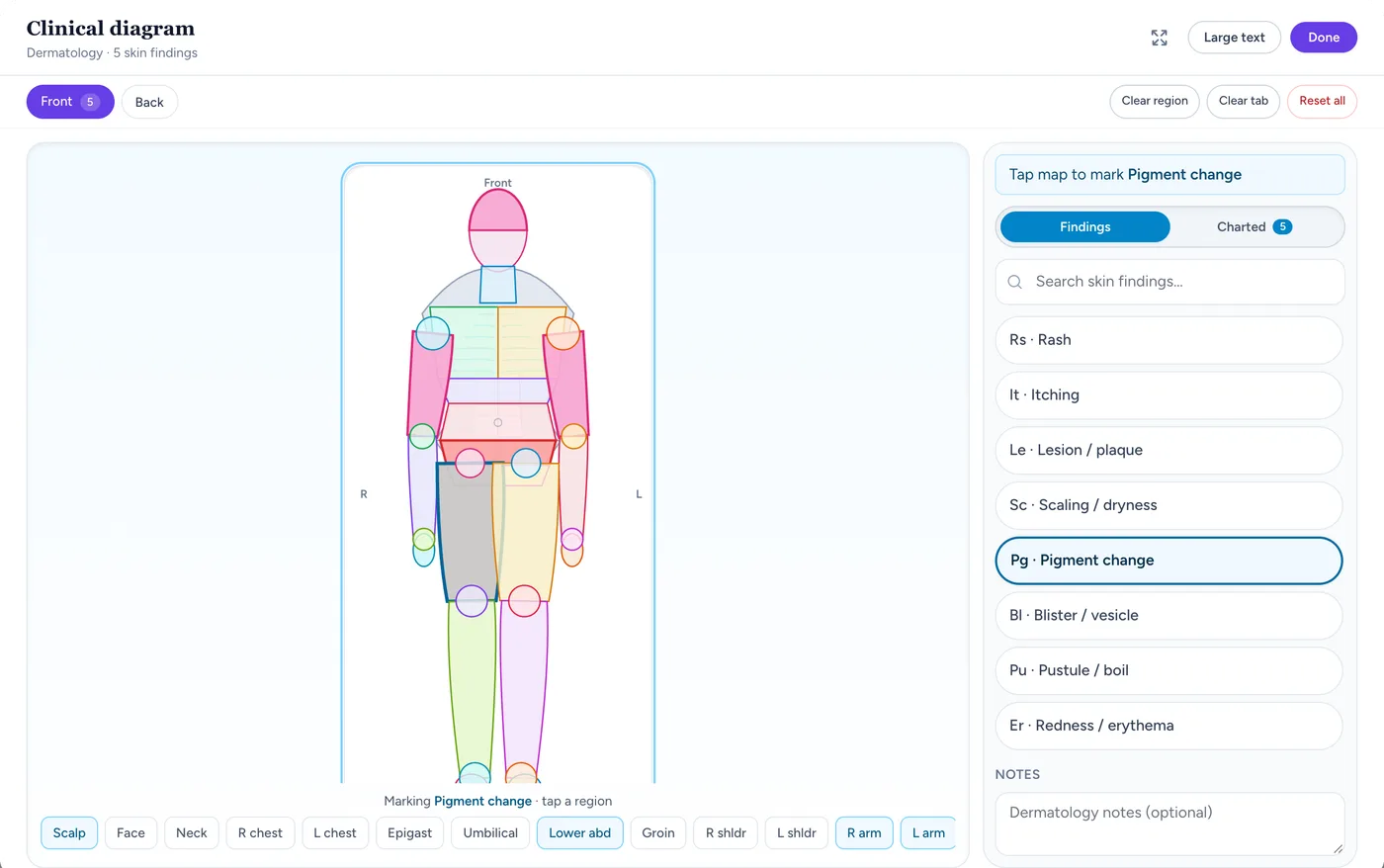Toggle the L shldr region chip

point(797,833)
